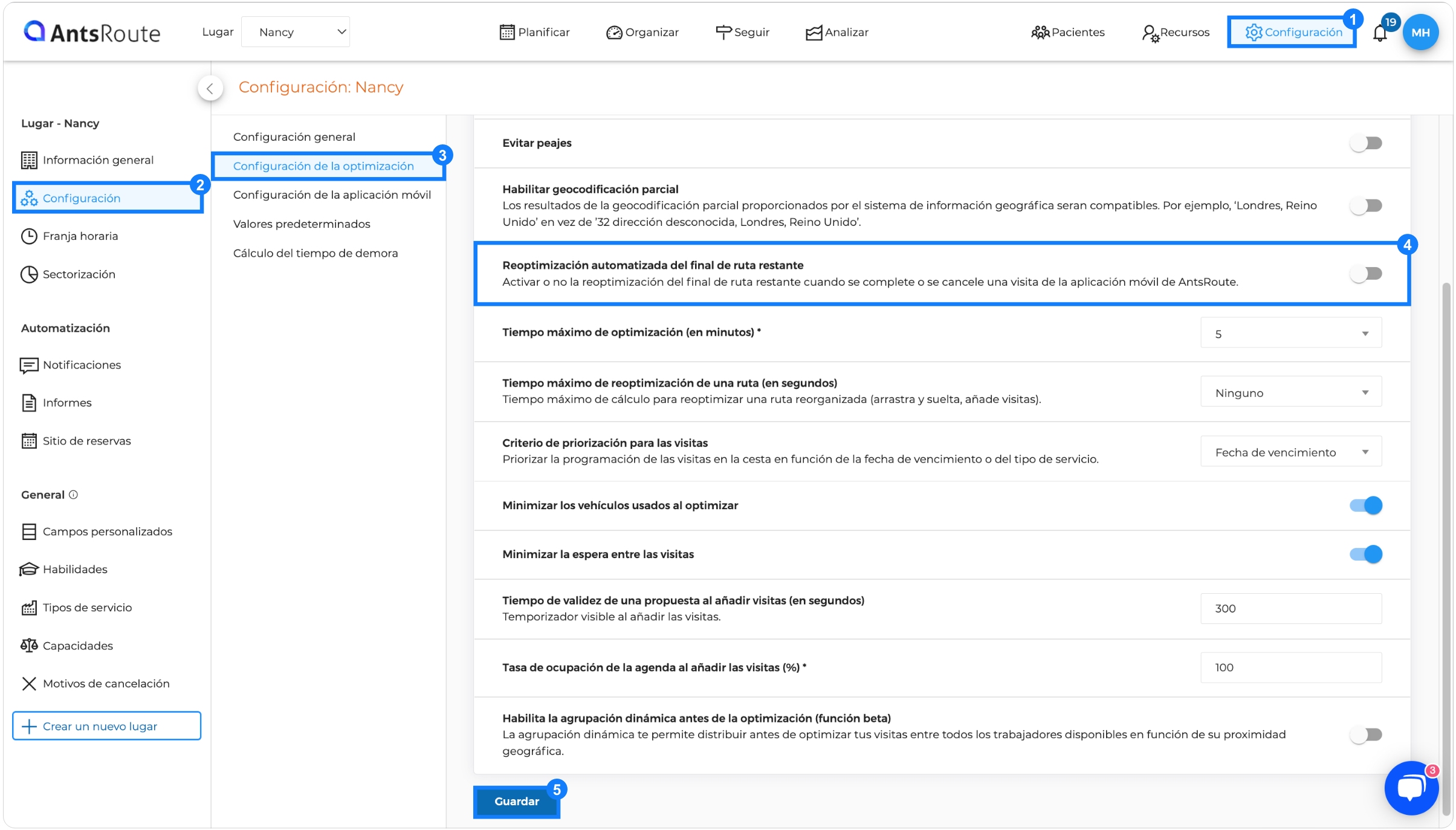Screen dimensions: 1456x830
Task: Select Configuración de la aplicación móvil tab
Action: 332,195
